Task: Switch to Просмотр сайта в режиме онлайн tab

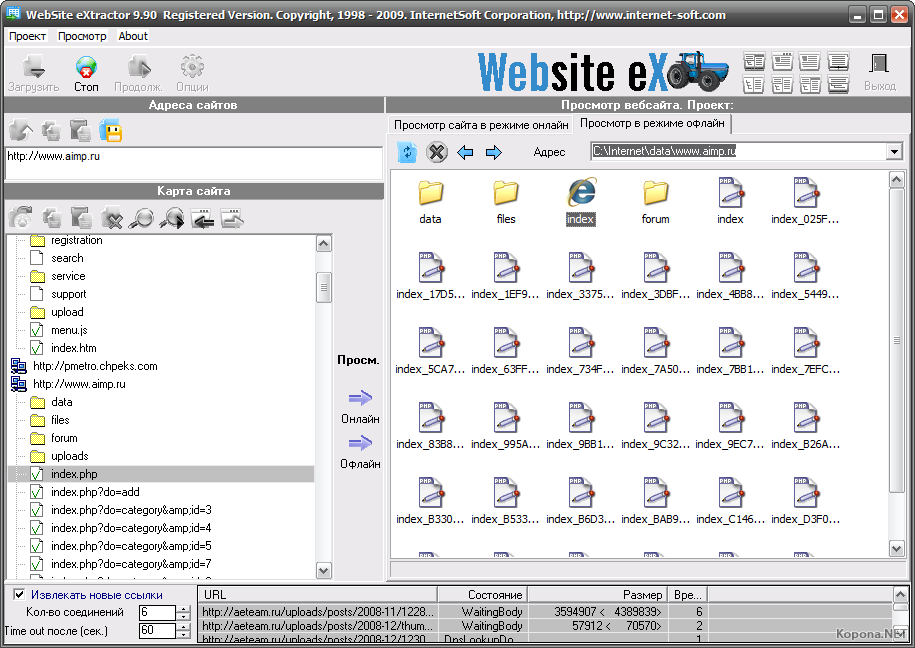Action: [x=481, y=125]
